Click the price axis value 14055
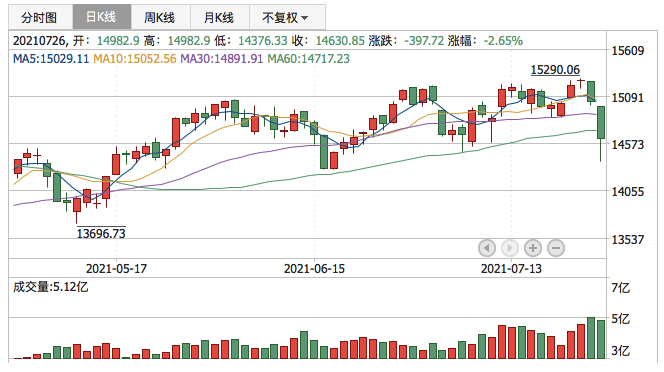The height and width of the screenshot is (372, 664). (x=628, y=192)
